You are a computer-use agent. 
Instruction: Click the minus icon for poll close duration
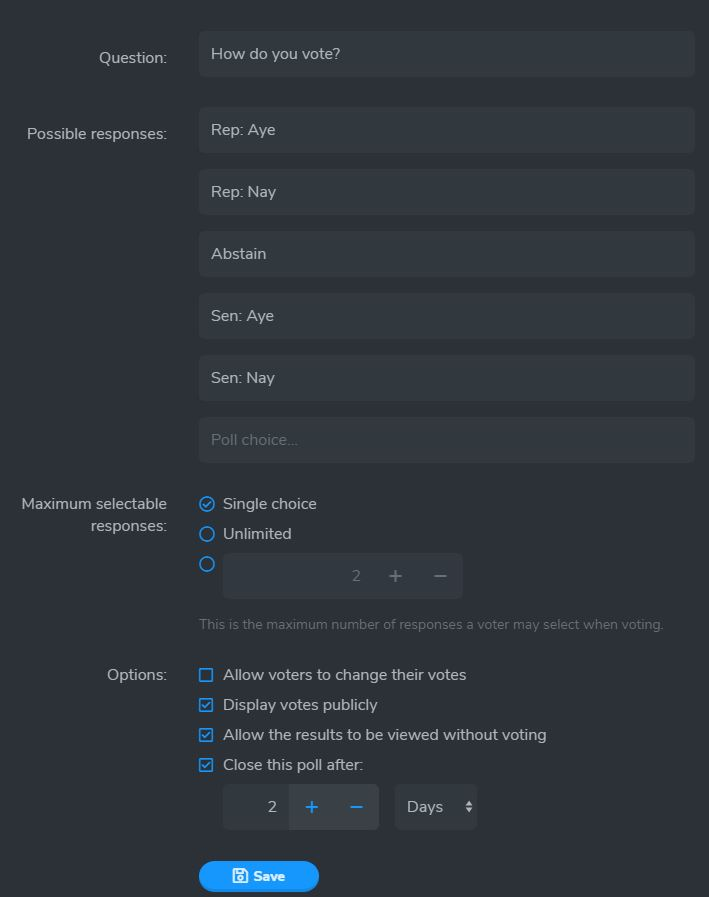coord(356,807)
